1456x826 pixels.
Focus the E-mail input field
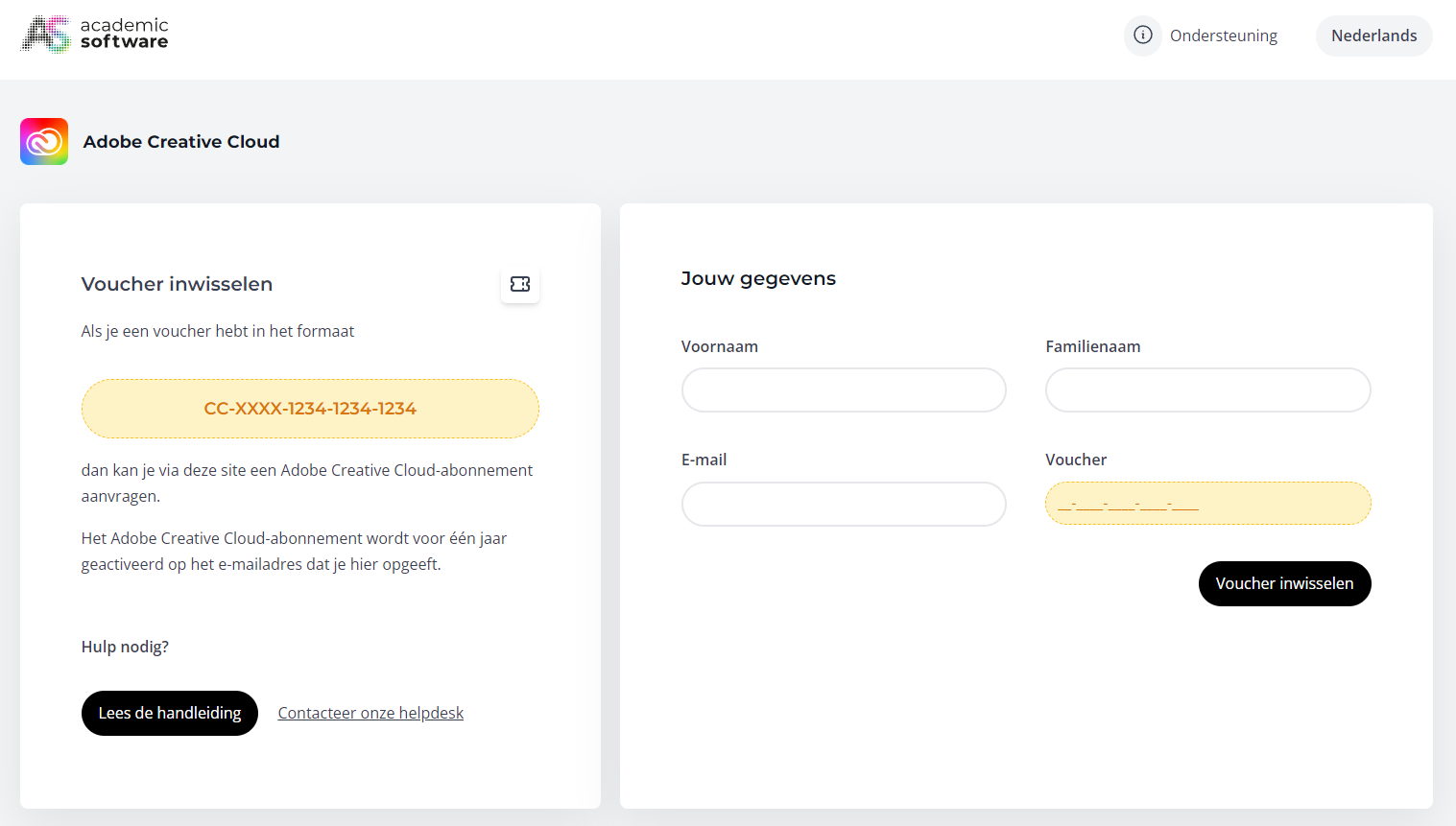tap(844, 504)
